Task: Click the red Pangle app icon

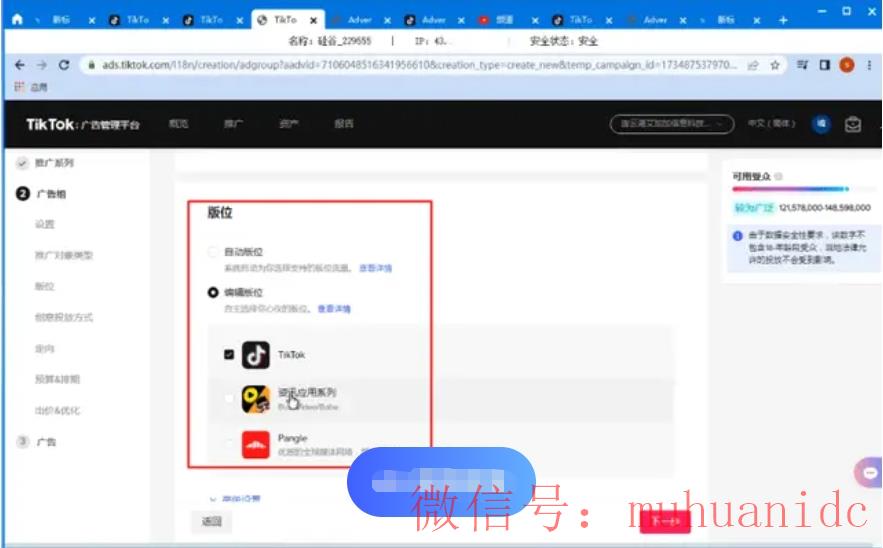Action: [256, 444]
